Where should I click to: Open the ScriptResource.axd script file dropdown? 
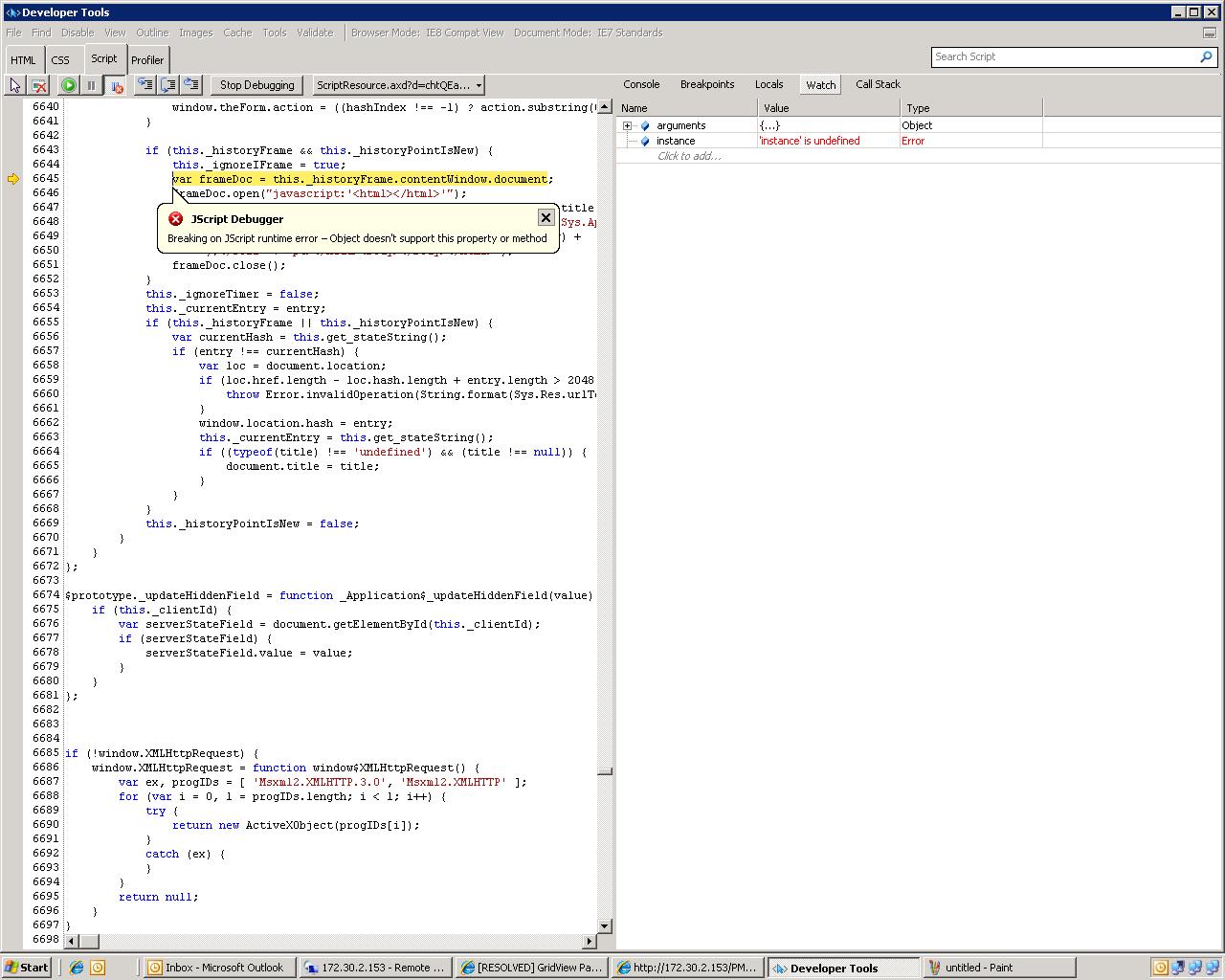pyautogui.click(x=398, y=85)
